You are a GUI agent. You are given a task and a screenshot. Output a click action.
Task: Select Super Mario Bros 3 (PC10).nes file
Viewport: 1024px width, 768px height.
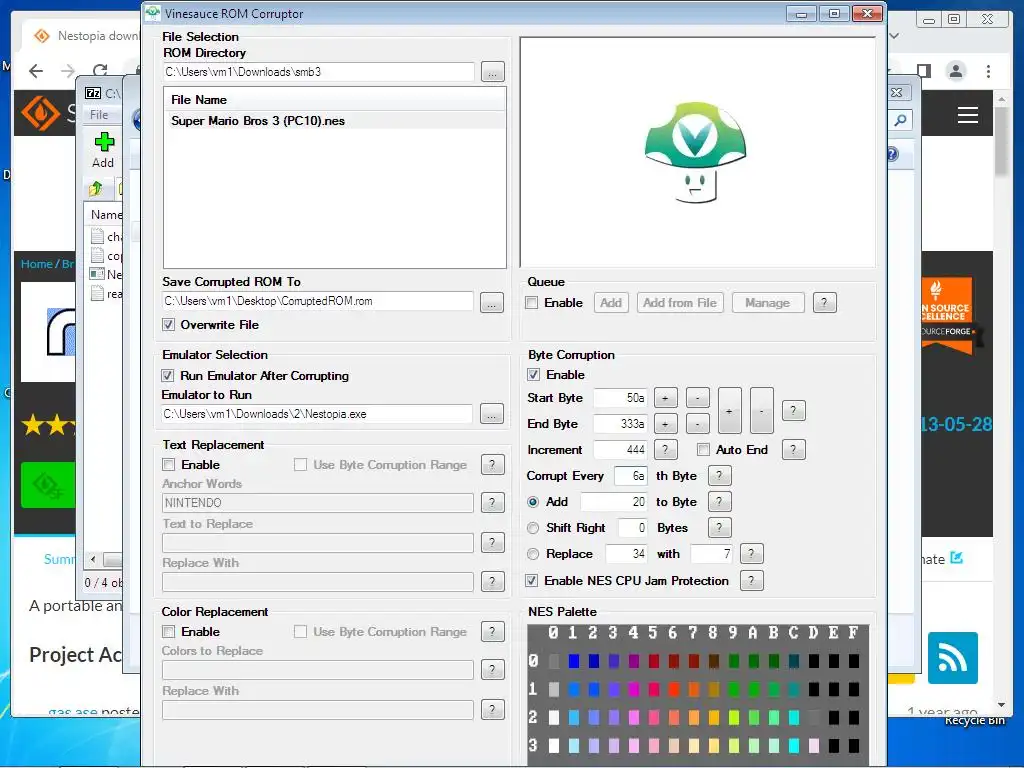334,120
